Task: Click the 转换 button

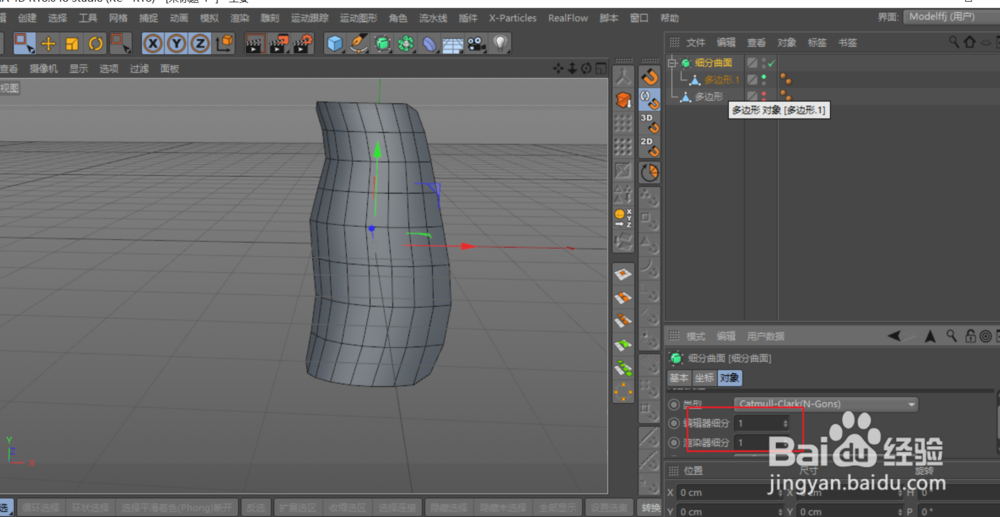Action: [650, 507]
